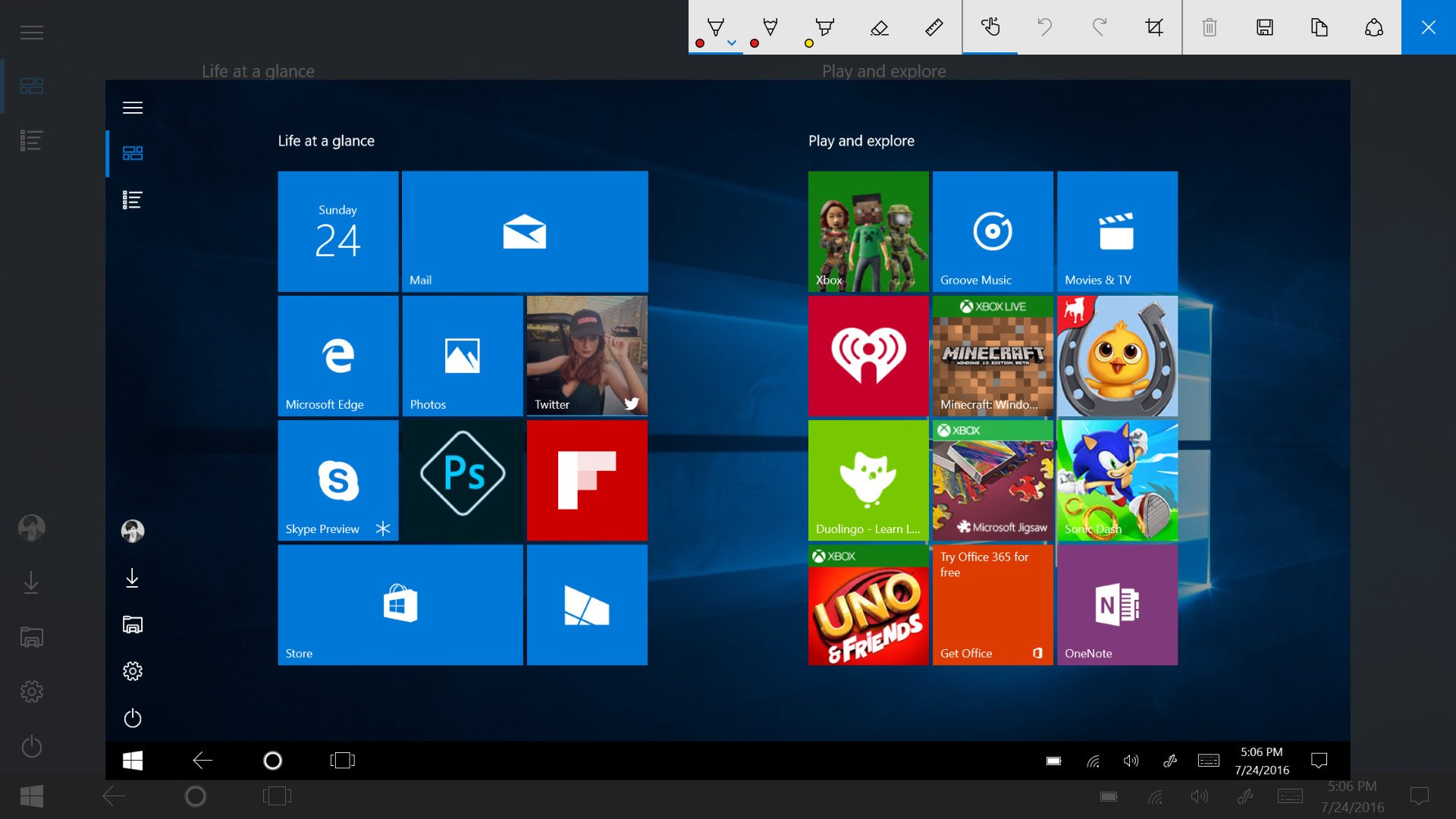
Task: Click the Task View taskbar button
Action: (342, 760)
